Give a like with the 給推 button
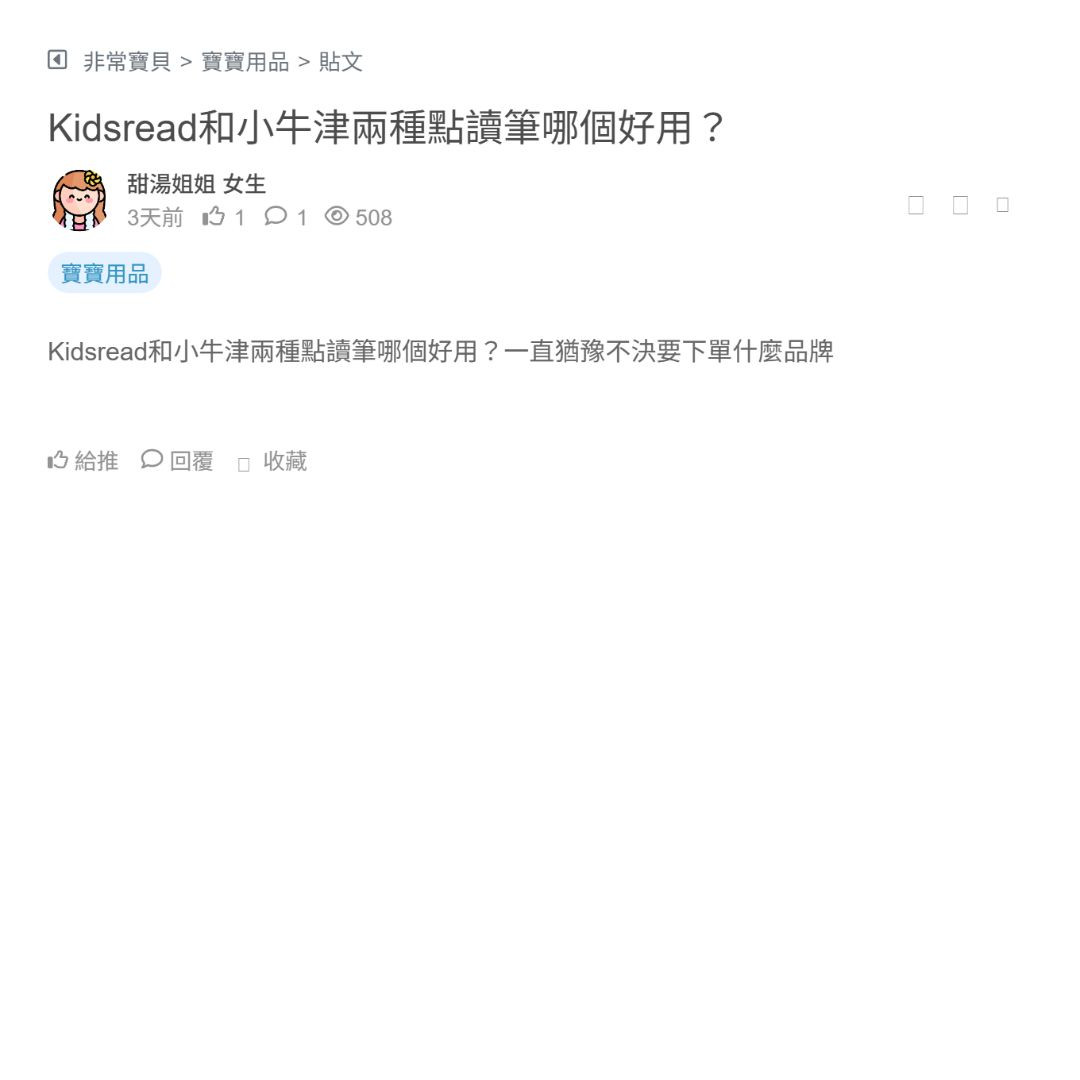1080x1080 pixels. tap(83, 461)
